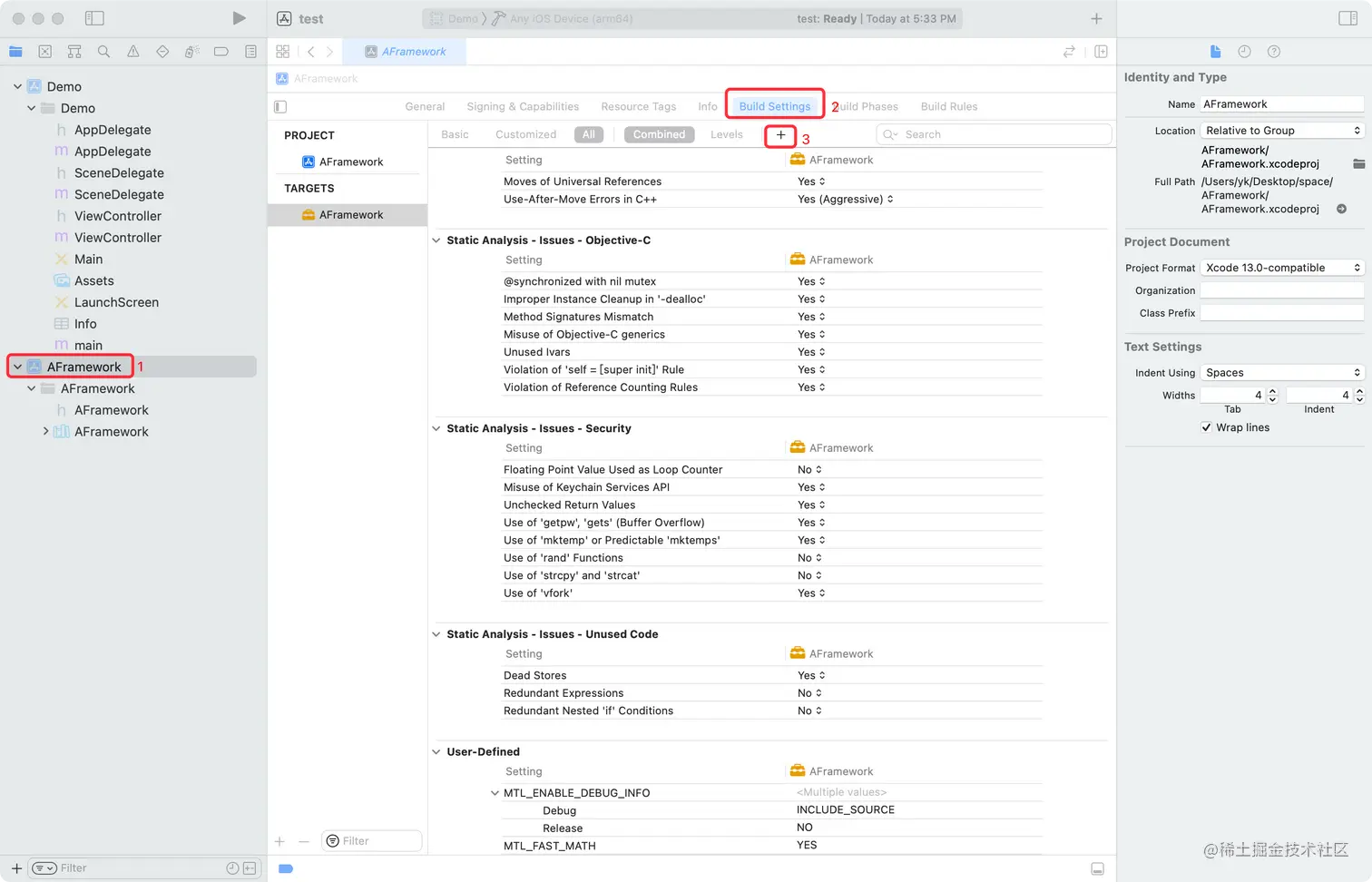Click the Tab width stepper
Image resolution: width=1372 pixels, height=882 pixels.
click(x=1272, y=395)
